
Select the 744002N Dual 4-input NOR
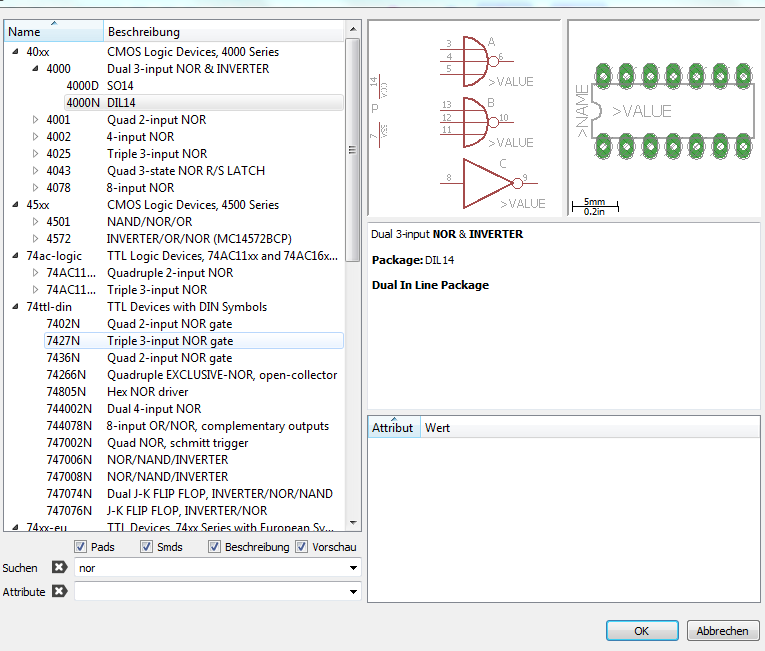pos(194,408)
